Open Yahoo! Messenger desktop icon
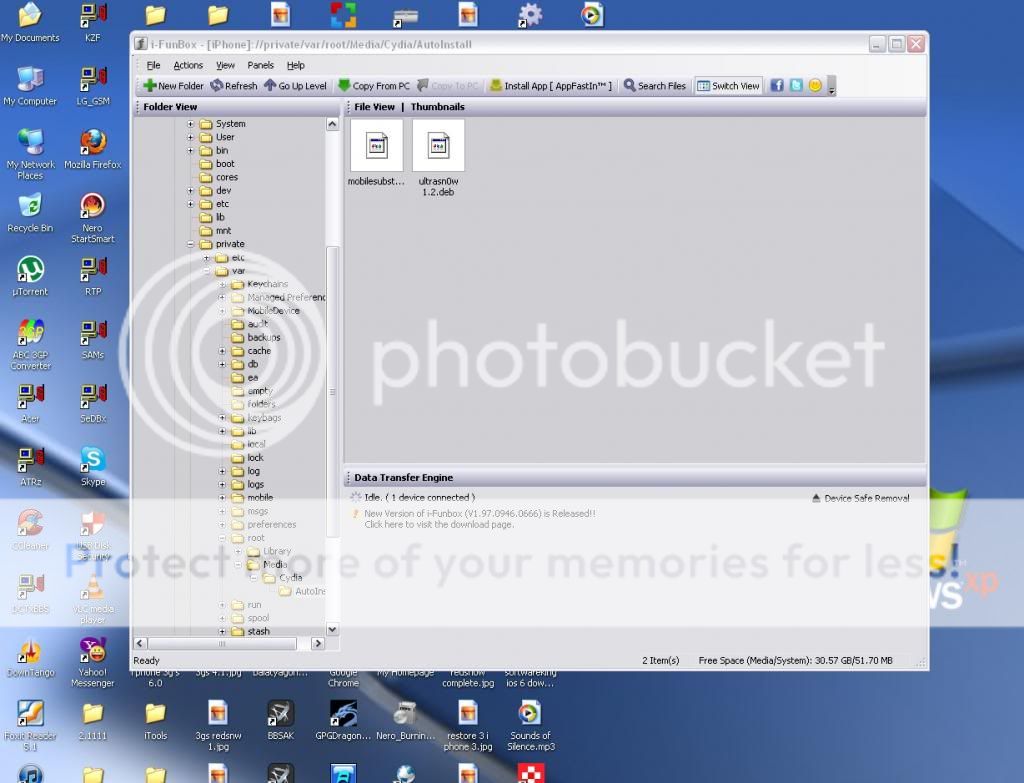 click(x=93, y=662)
